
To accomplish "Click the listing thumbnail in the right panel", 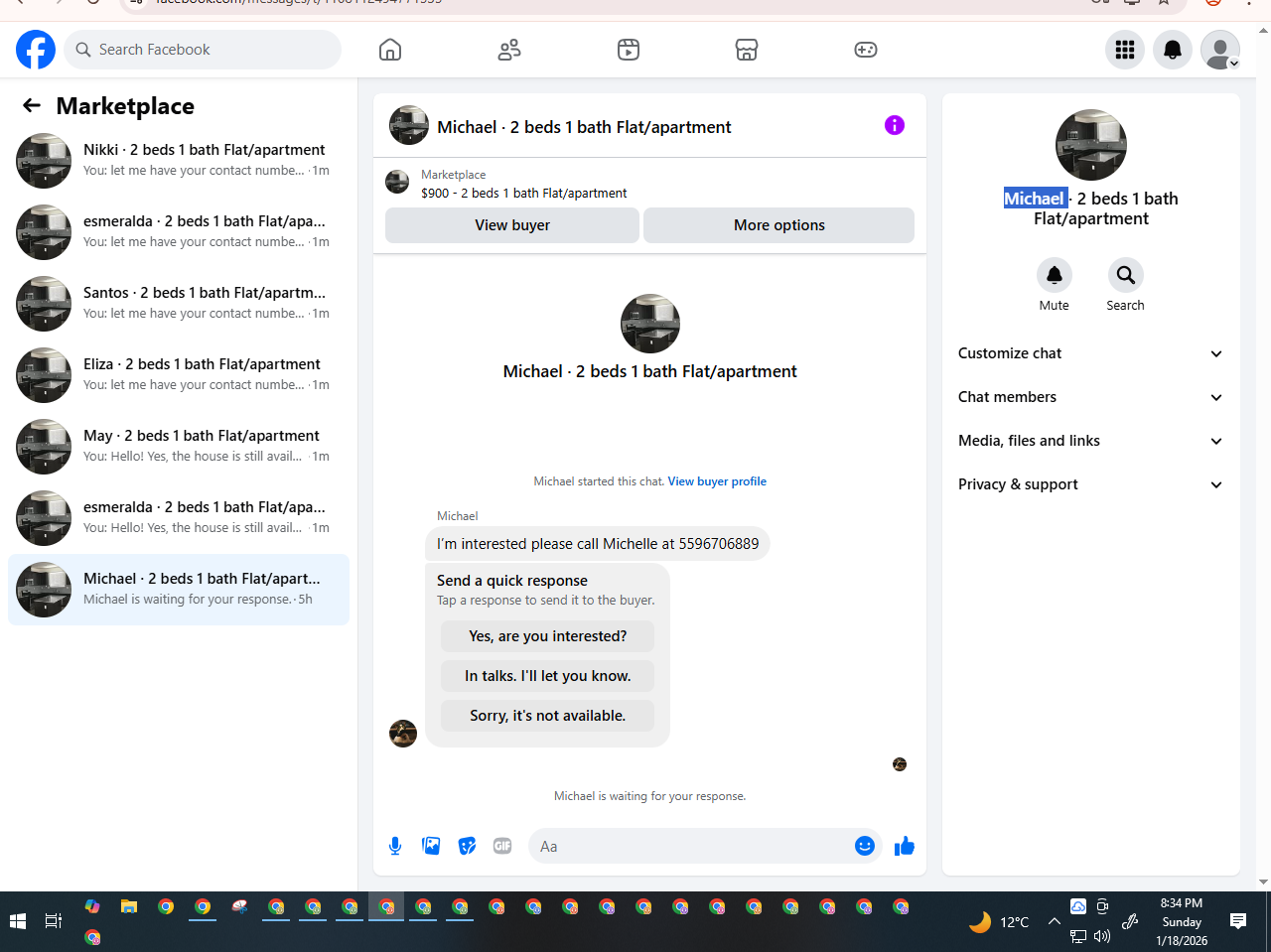I will (x=1091, y=145).
